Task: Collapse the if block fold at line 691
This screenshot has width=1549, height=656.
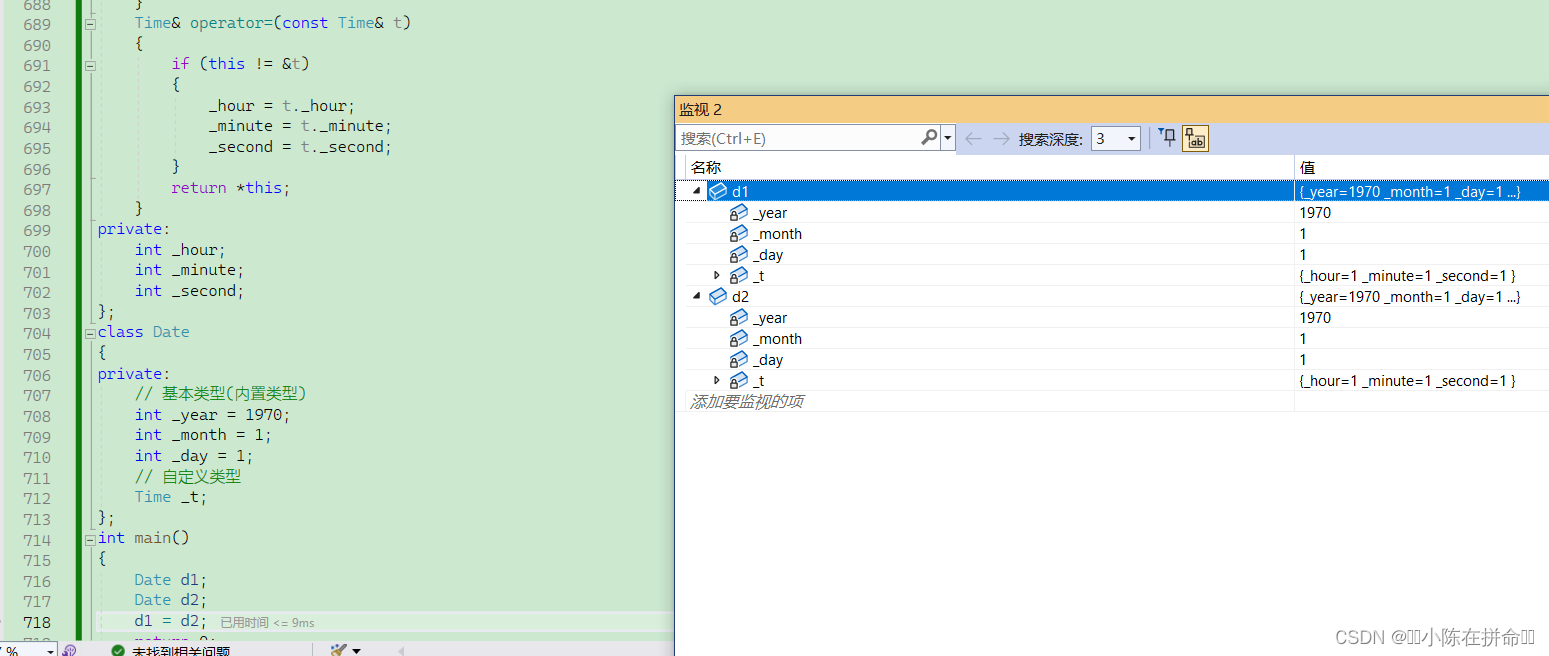Action: 90,64
